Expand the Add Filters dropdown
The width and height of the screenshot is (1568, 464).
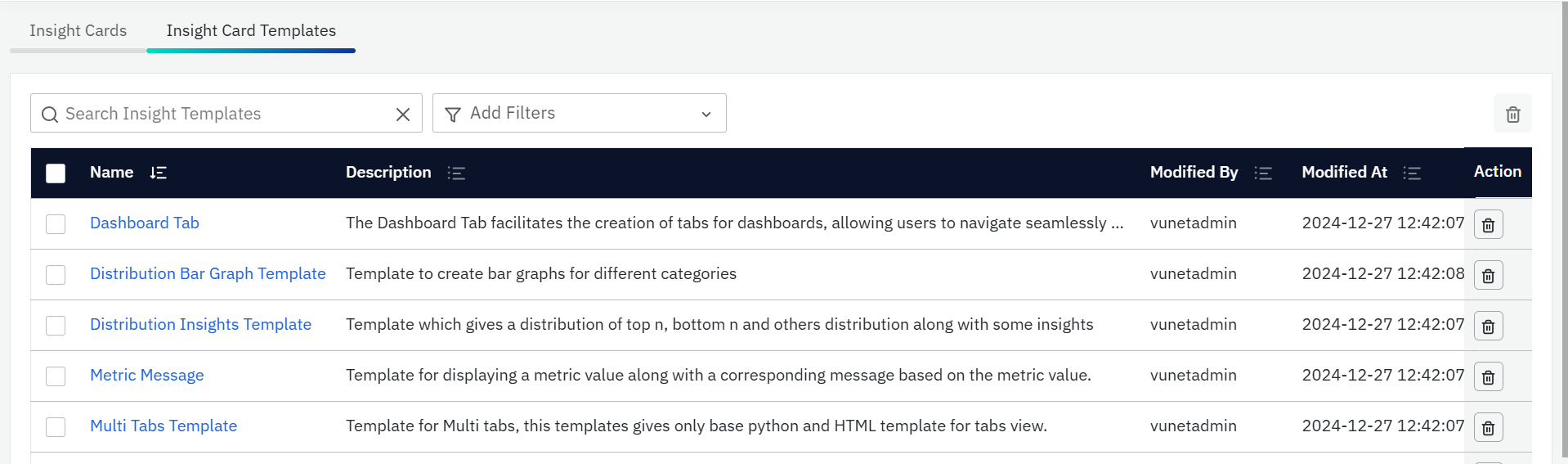(579, 114)
